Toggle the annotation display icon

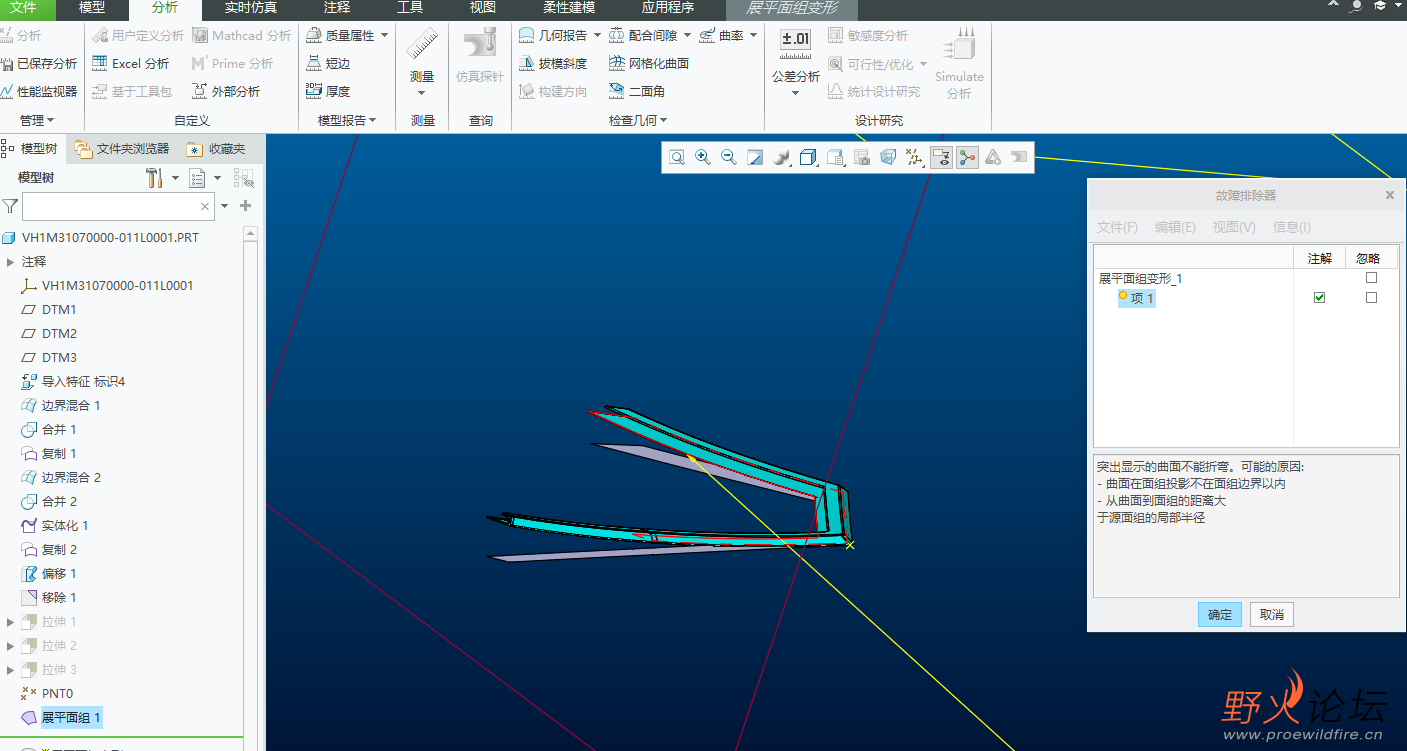(941, 157)
